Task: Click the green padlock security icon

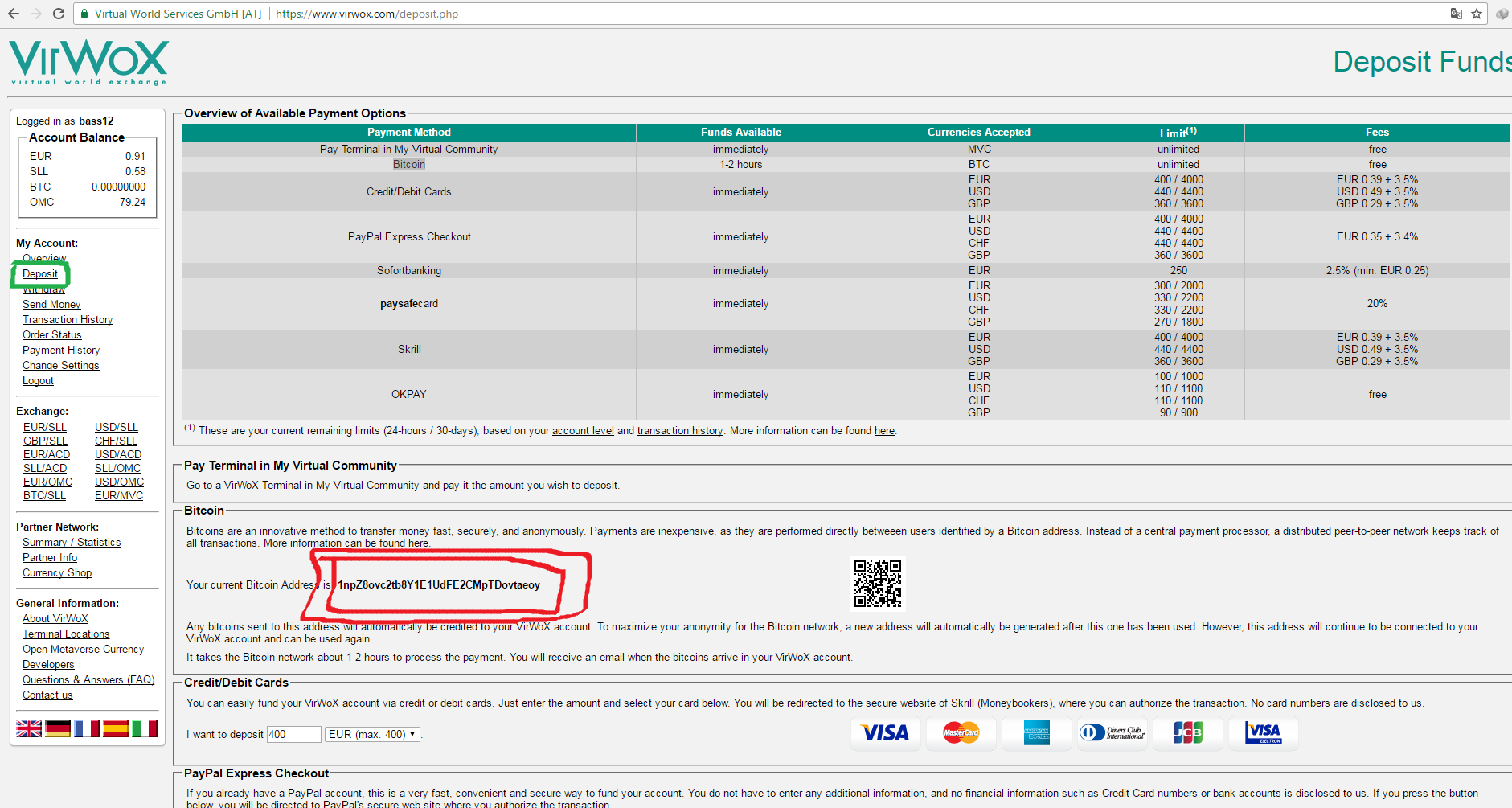Action: 85,14
